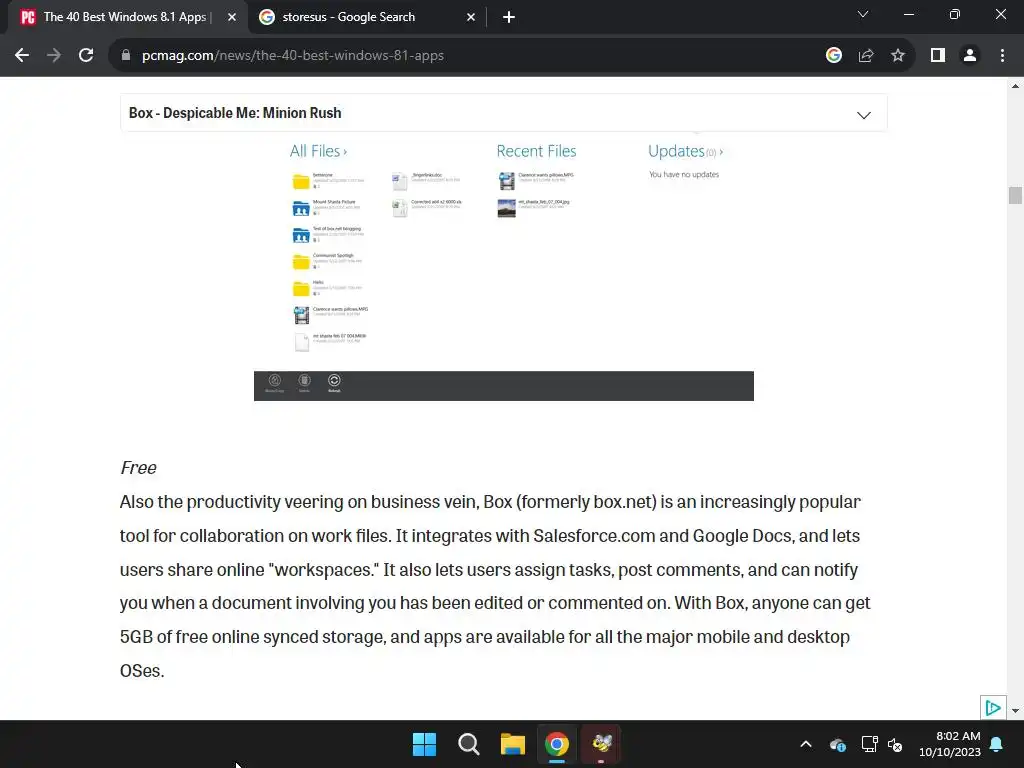Image resolution: width=1024 pixels, height=768 pixels.
Task: Select The 40 Best Windows 8.1 Apps tab
Action: click(x=123, y=17)
